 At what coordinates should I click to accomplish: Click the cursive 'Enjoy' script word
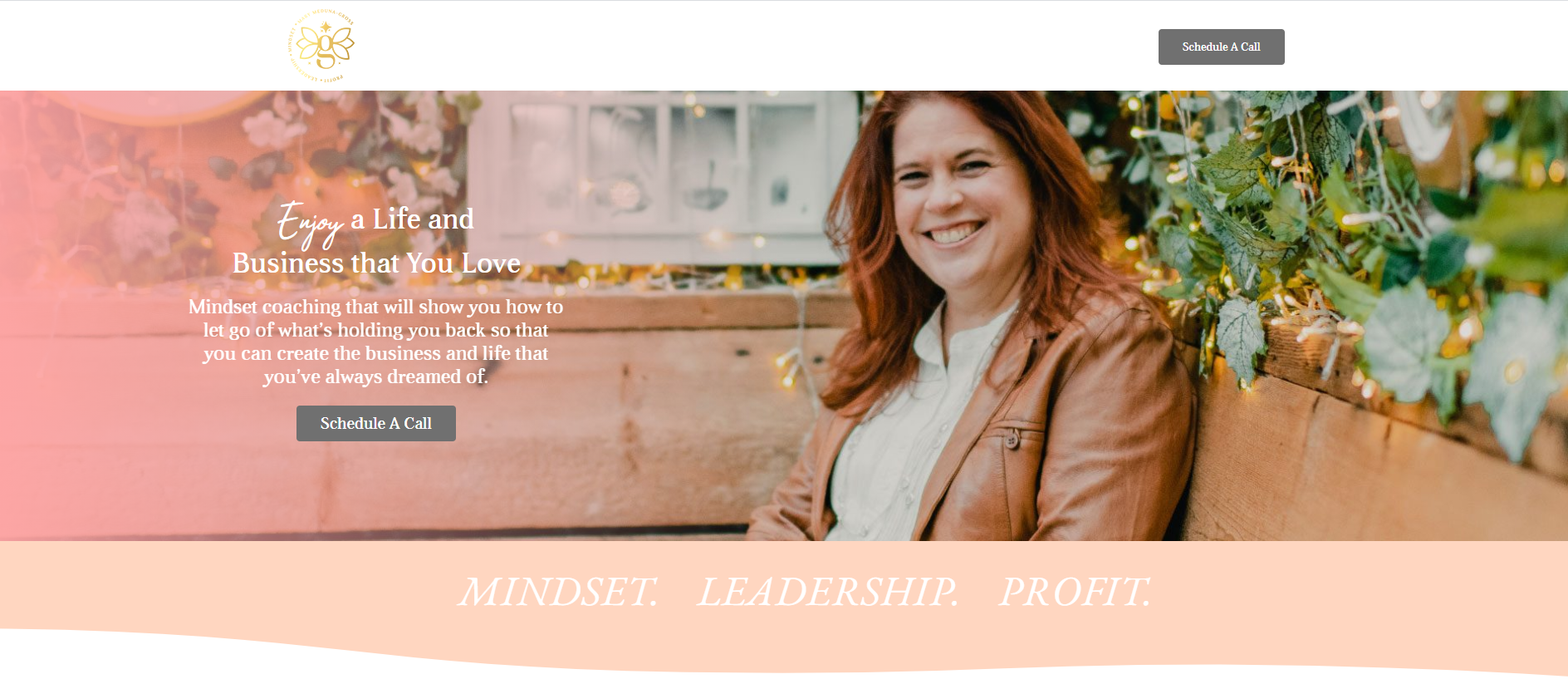310,224
